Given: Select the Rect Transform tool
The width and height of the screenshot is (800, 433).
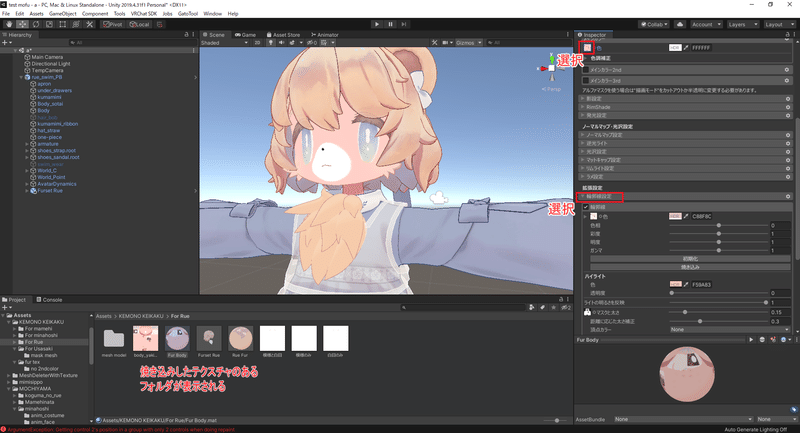Looking at the screenshot, I should [62, 24].
